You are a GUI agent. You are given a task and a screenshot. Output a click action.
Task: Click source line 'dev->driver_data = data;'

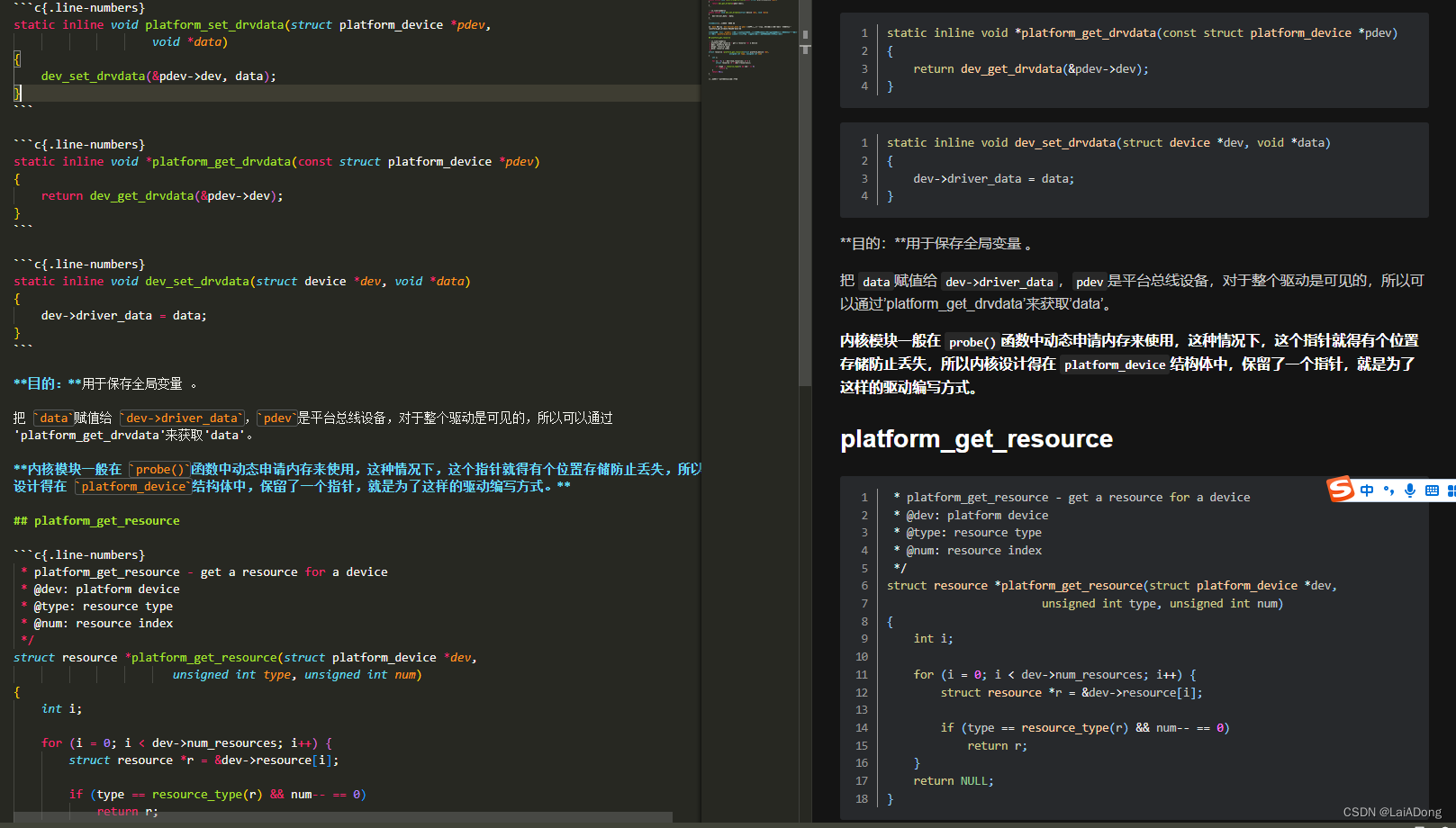124,316
